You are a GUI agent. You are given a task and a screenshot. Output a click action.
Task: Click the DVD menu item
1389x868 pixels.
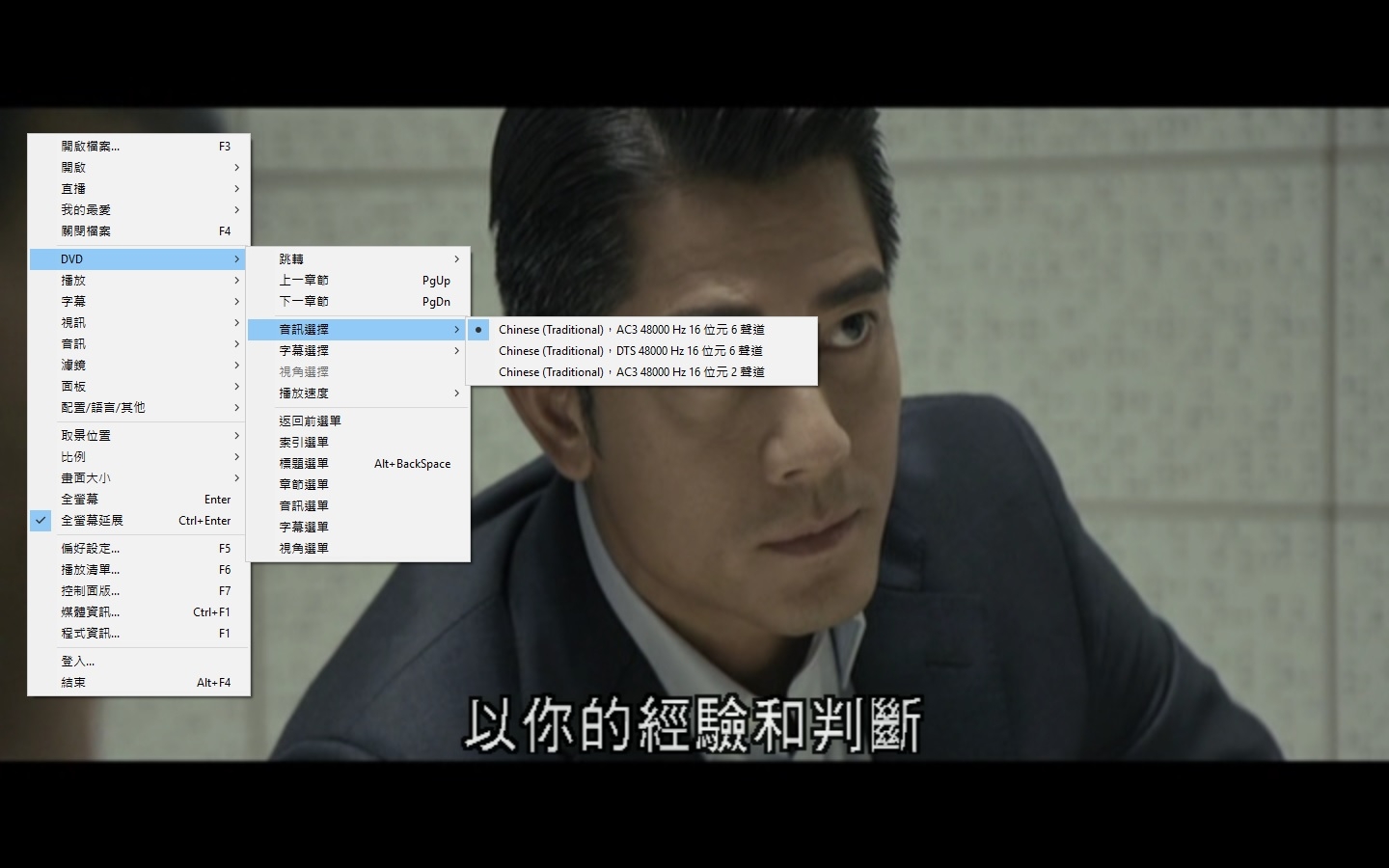click(139, 259)
